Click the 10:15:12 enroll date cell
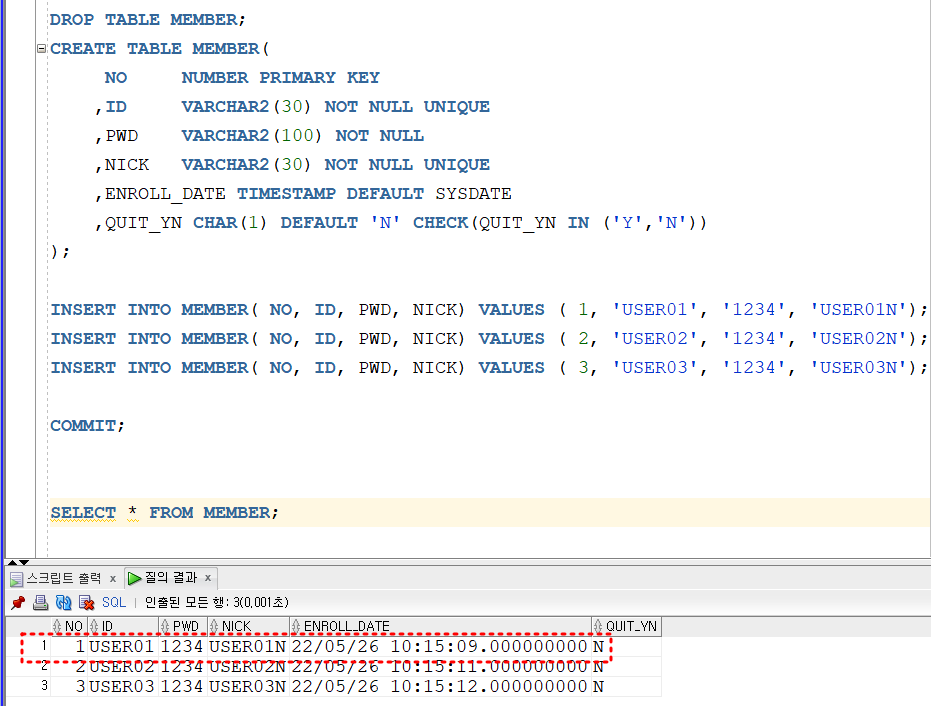 (x=439, y=686)
